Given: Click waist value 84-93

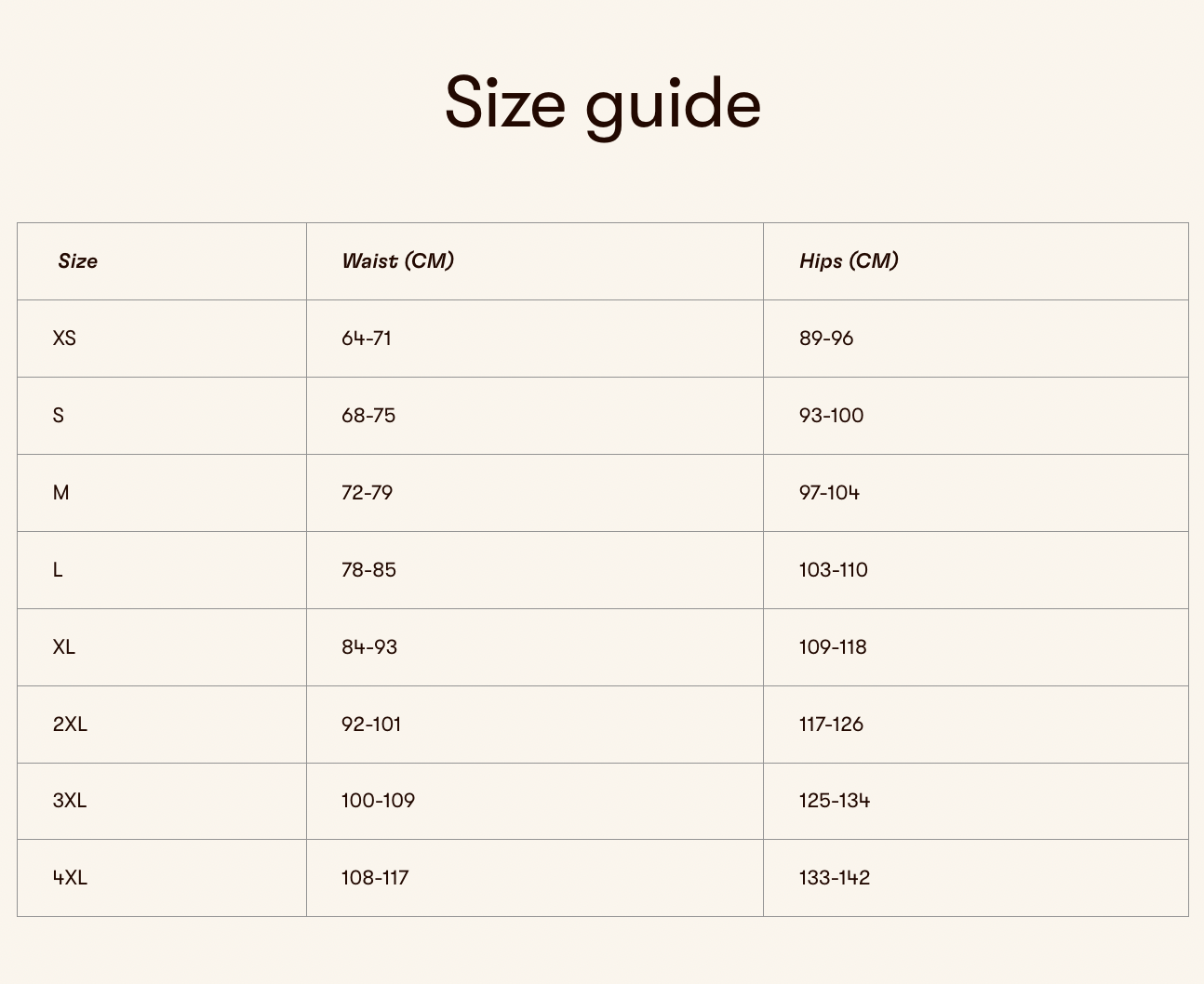Looking at the screenshot, I should click(x=369, y=647).
